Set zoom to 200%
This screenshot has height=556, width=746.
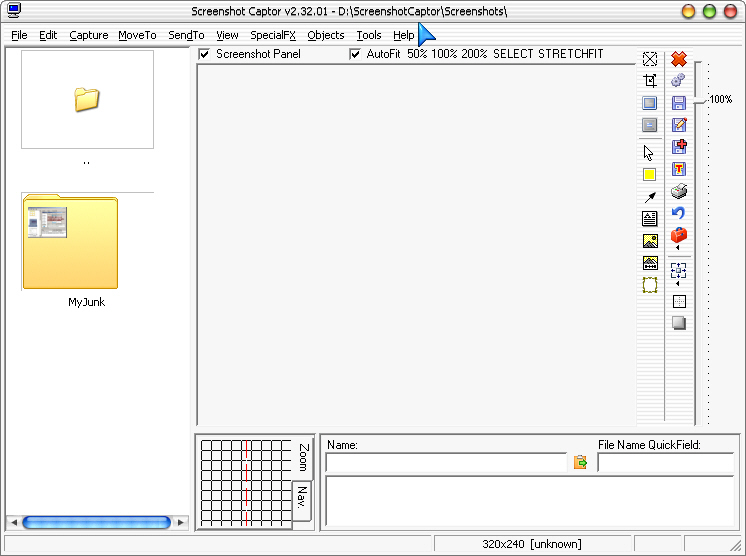[x=474, y=54]
